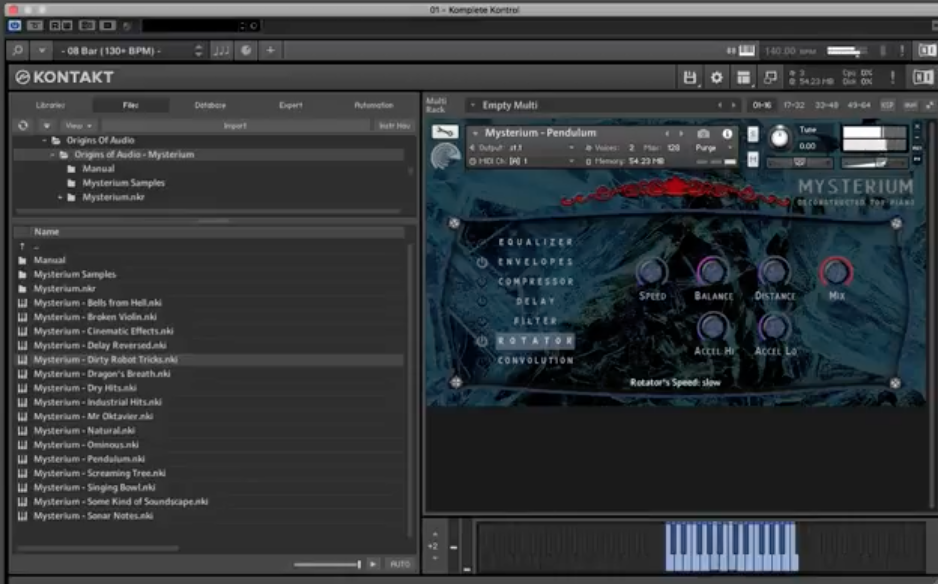
Task: Collapse the Origins of Audio - Mysterium folder
Action: (x=53, y=155)
